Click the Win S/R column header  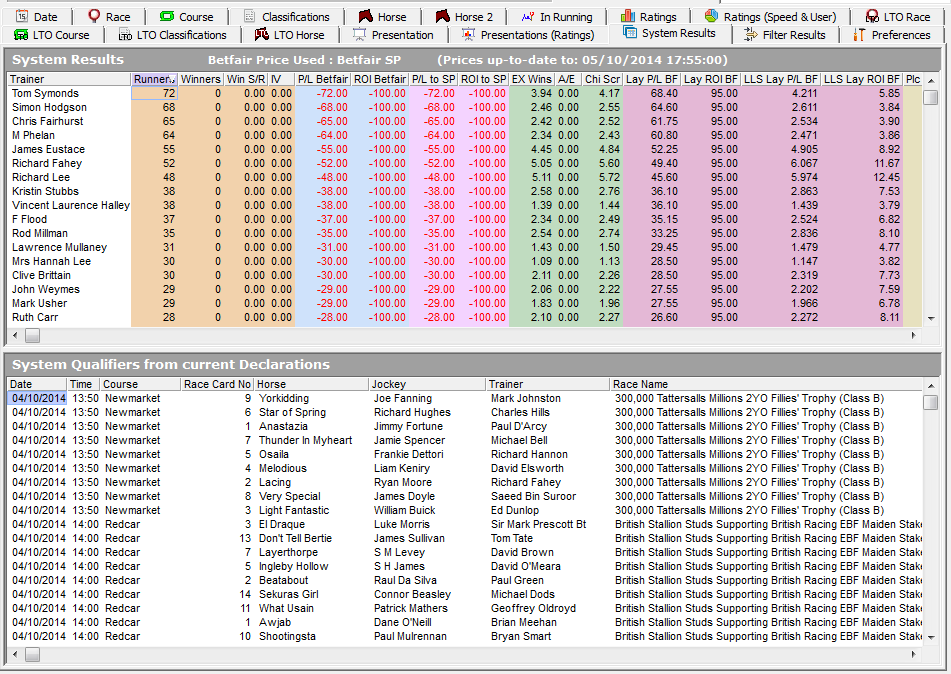246,79
